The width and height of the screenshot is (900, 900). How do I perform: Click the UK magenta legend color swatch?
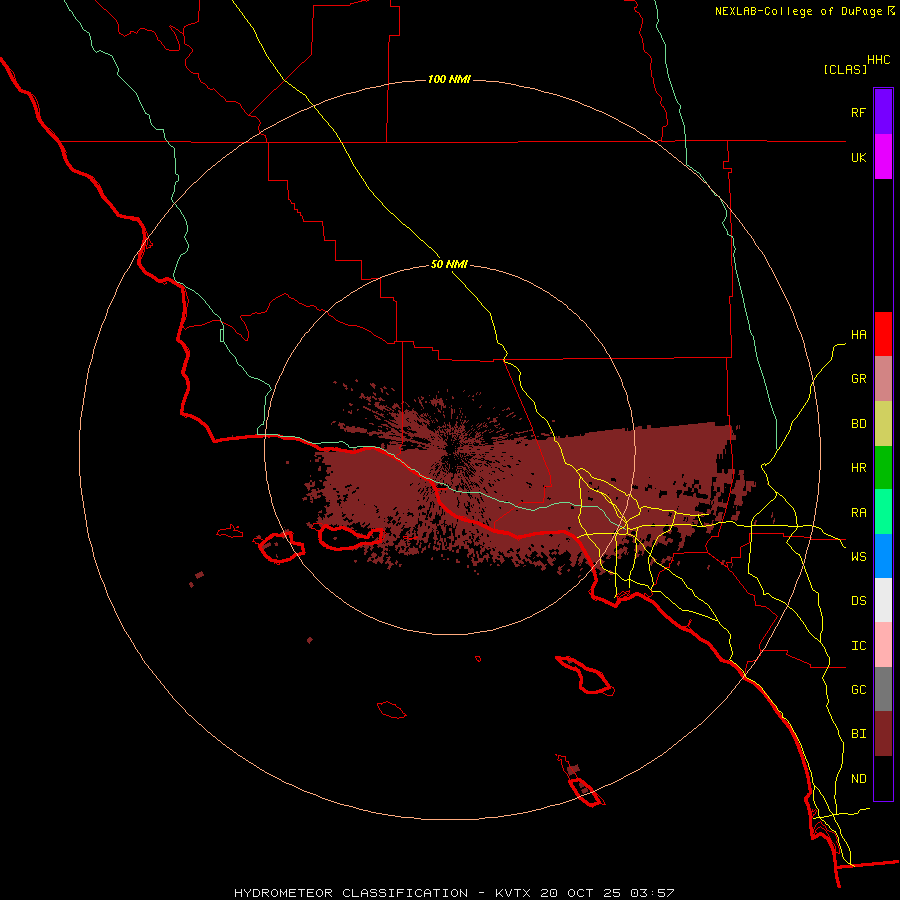(883, 157)
